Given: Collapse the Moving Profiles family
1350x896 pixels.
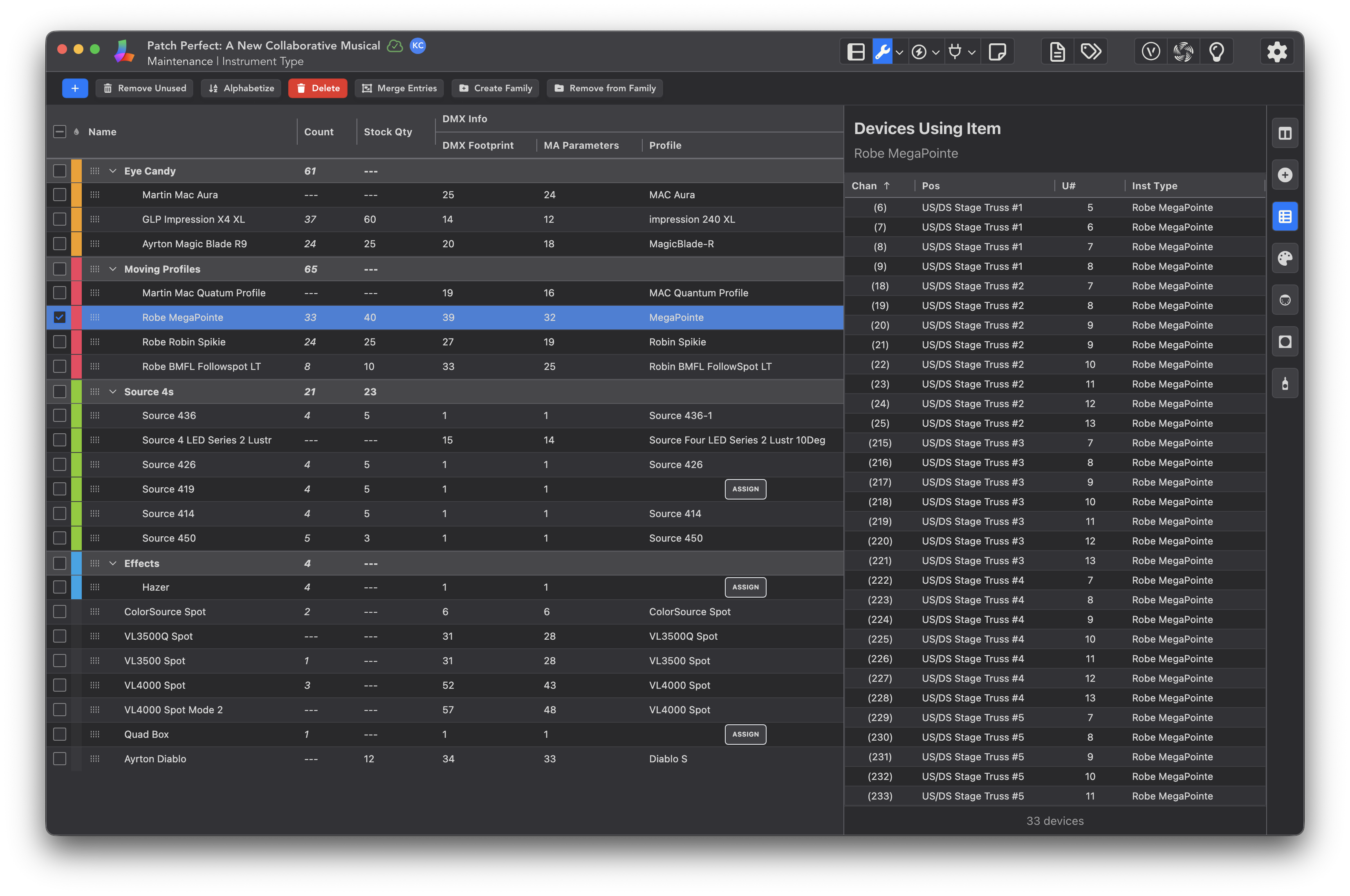Looking at the screenshot, I should (112, 269).
